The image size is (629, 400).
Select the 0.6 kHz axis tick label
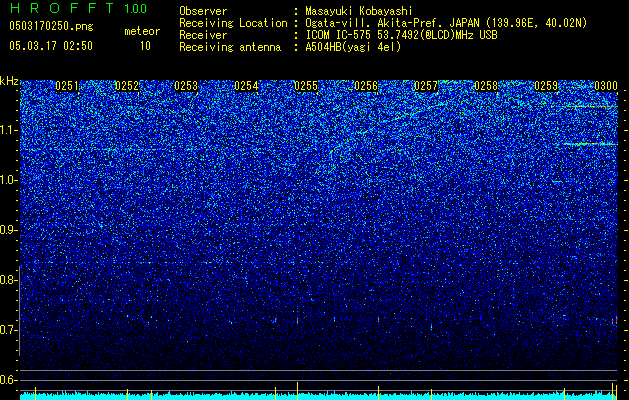click(8, 380)
